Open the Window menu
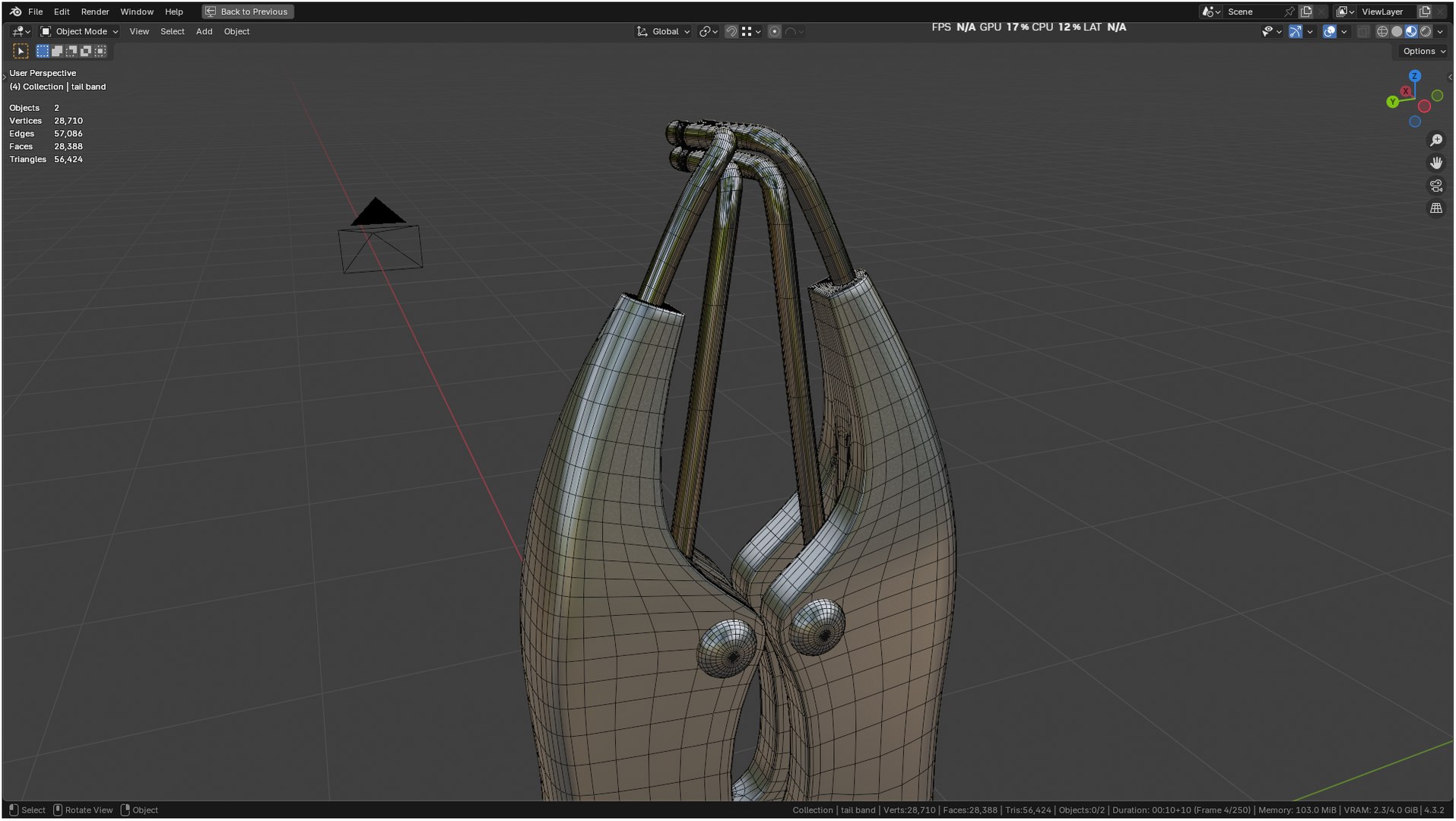The height and width of the screenshot is (821, 1456). [x=137, y=11]
